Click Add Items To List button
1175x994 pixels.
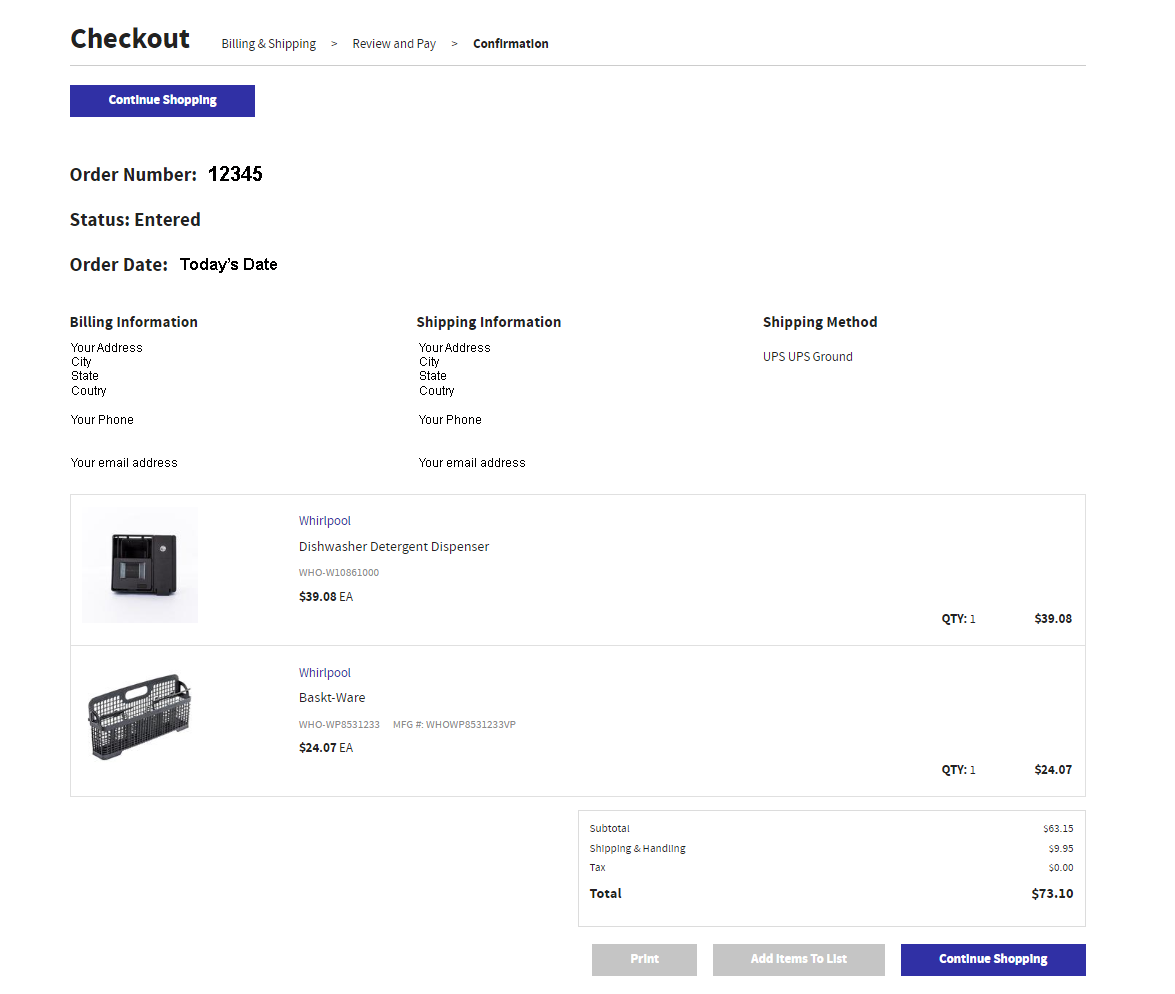(x=798, y=960)
